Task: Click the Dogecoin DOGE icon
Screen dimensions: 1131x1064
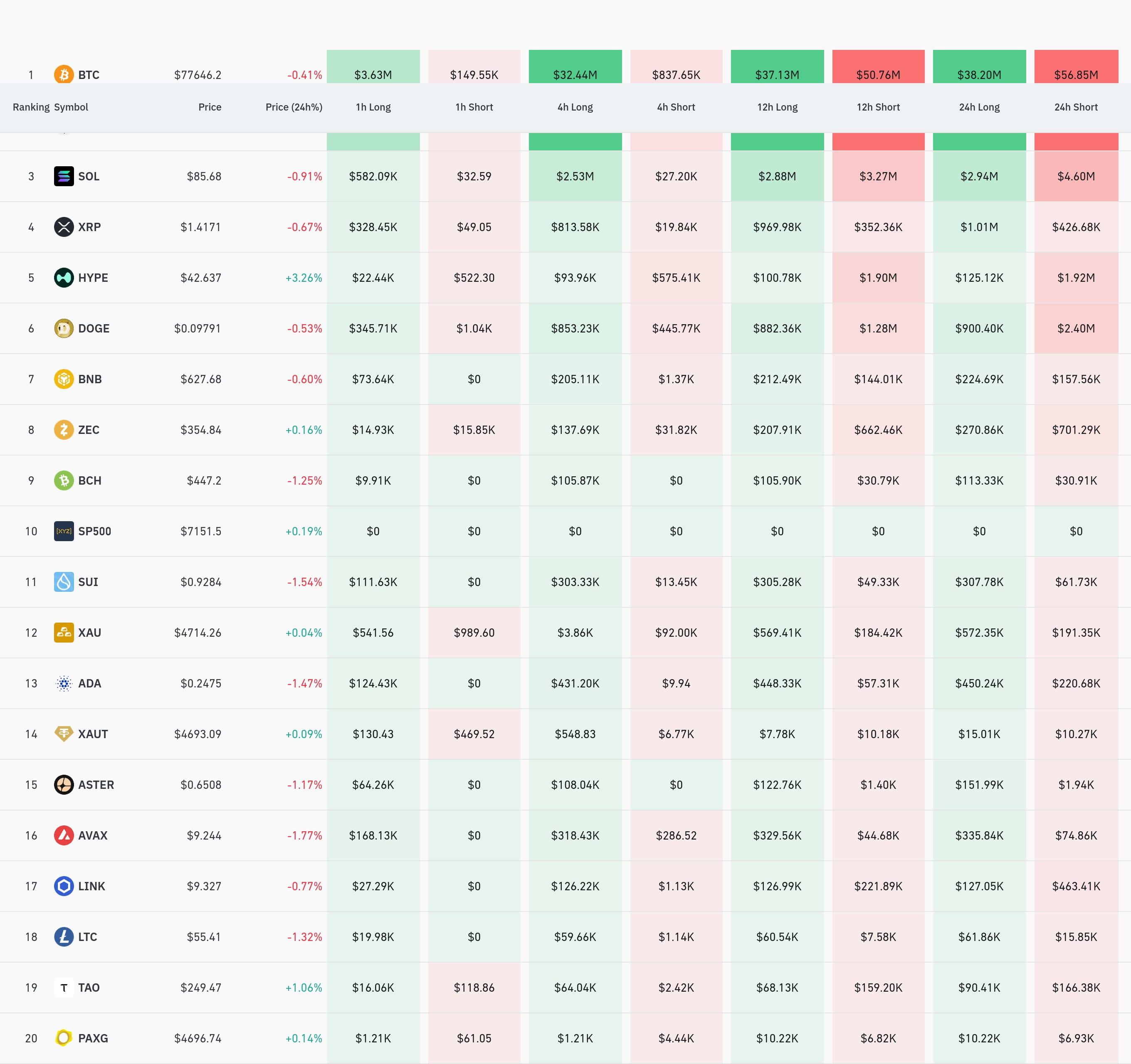Action: [64, 328]
